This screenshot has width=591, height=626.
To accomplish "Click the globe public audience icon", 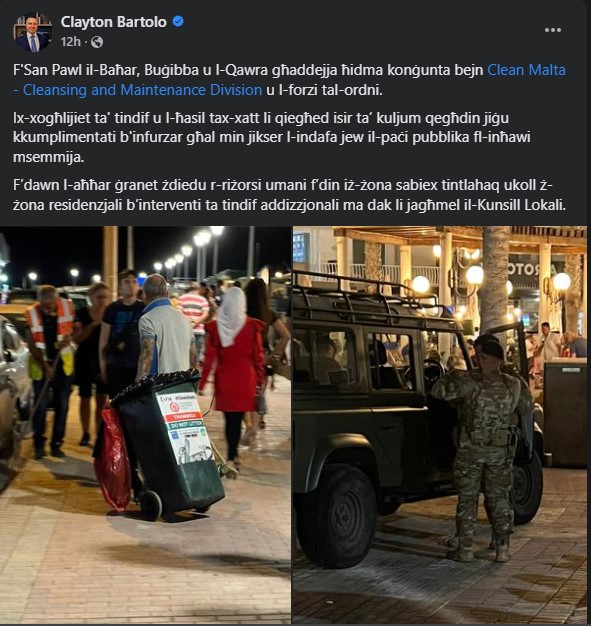I will click(97, 42).
